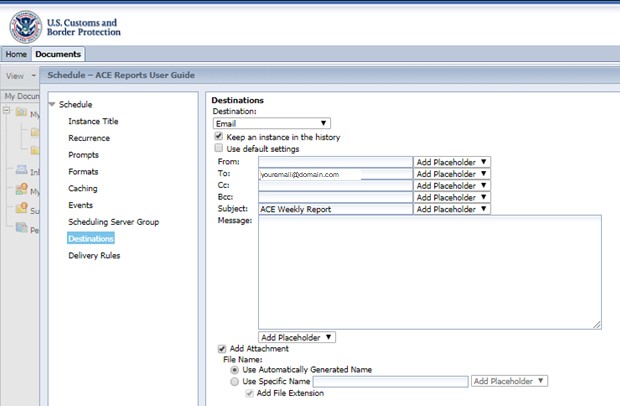This screenshot has height=406, width=620.
Task: Click the alerts icon below Inbox
Action: point(20,190)
